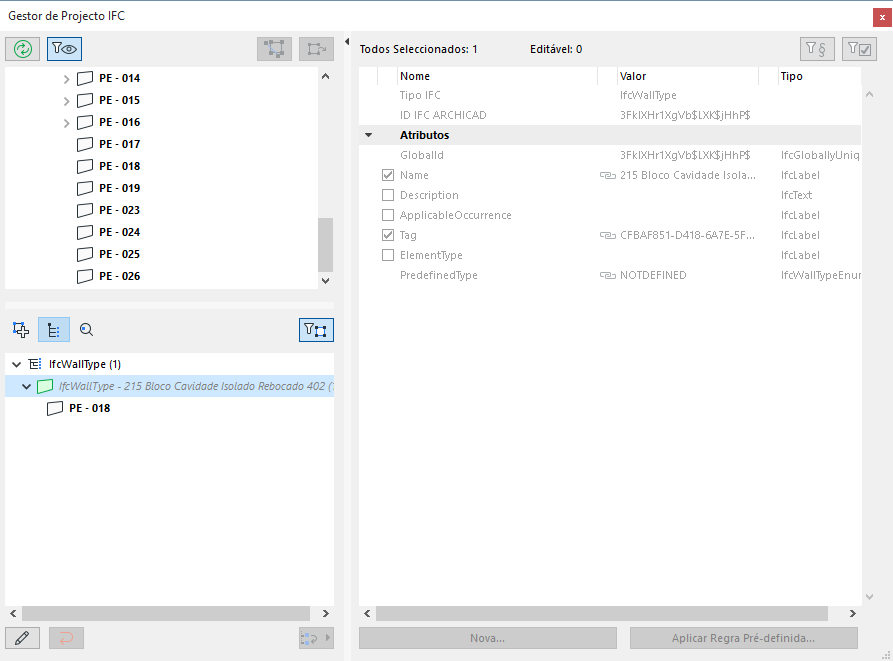This screenshot has height=661, width=893.
Task: Click the assignment box icon in top toolbar
Action: tap(275, 49)
